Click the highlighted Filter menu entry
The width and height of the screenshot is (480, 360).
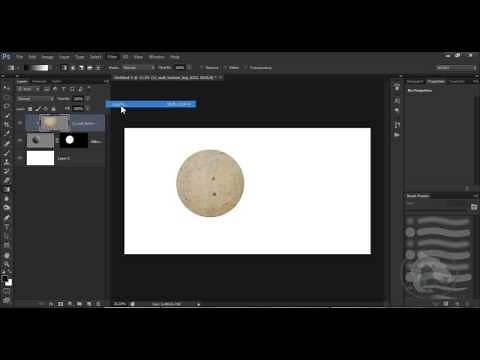151,104
